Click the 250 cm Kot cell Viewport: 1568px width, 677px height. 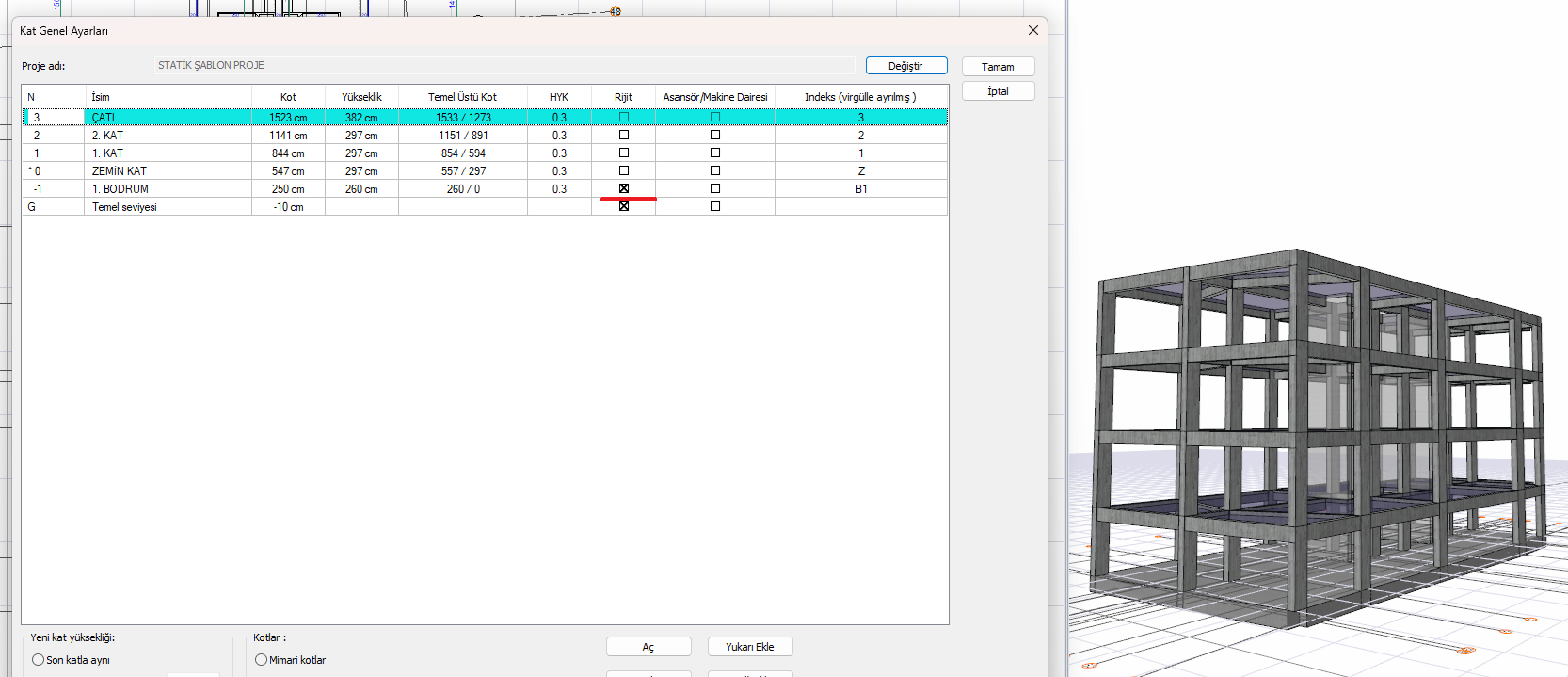coord(288,189)
